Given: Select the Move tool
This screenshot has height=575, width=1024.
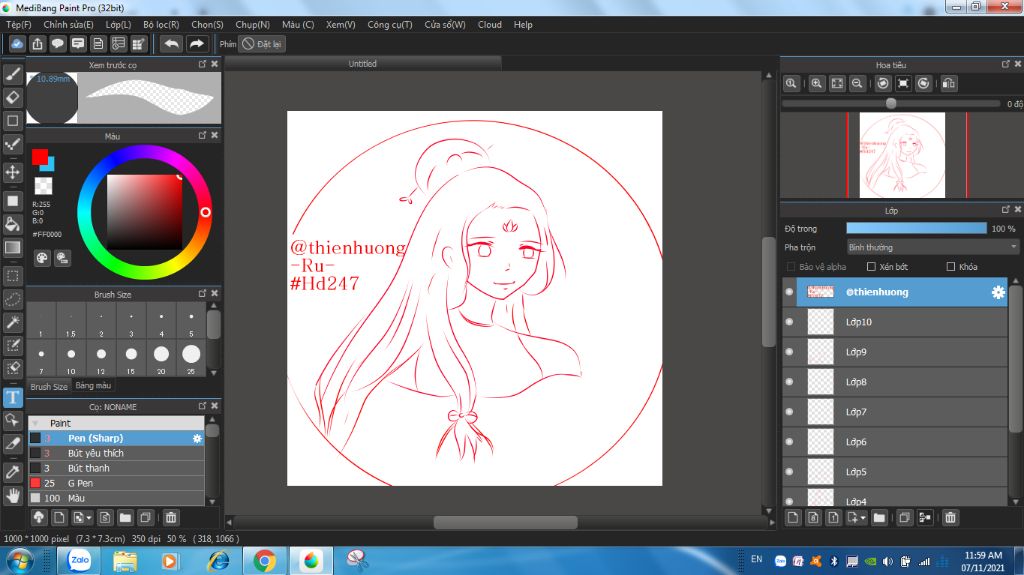Looking at the screenshot, I should 12,172.
